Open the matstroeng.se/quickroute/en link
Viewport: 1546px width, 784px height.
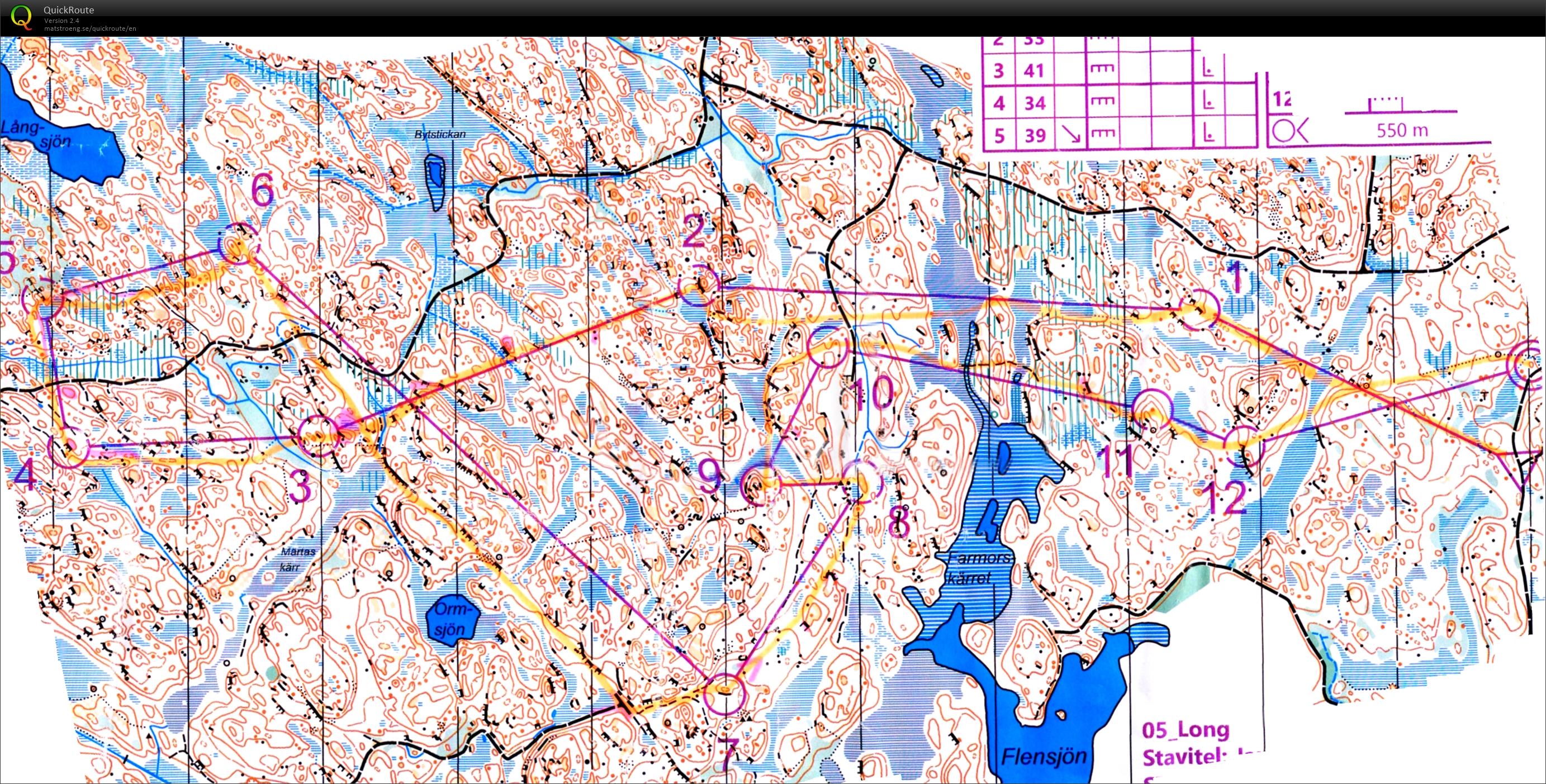(x=90, y=28)
